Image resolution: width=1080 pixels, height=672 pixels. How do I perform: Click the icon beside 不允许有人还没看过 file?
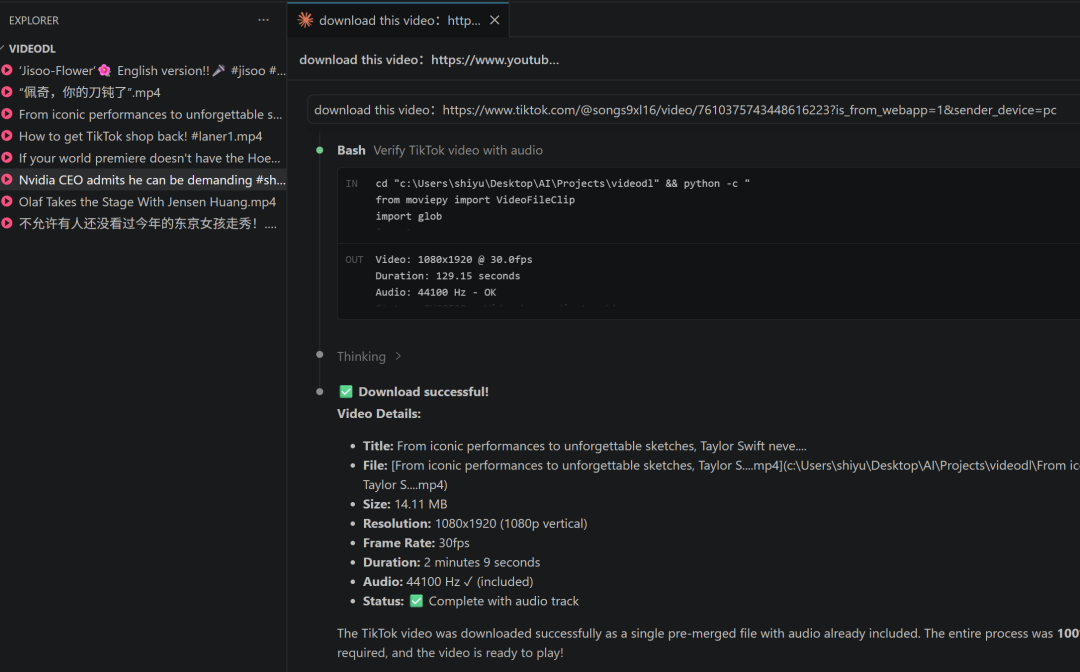[7, 224]
